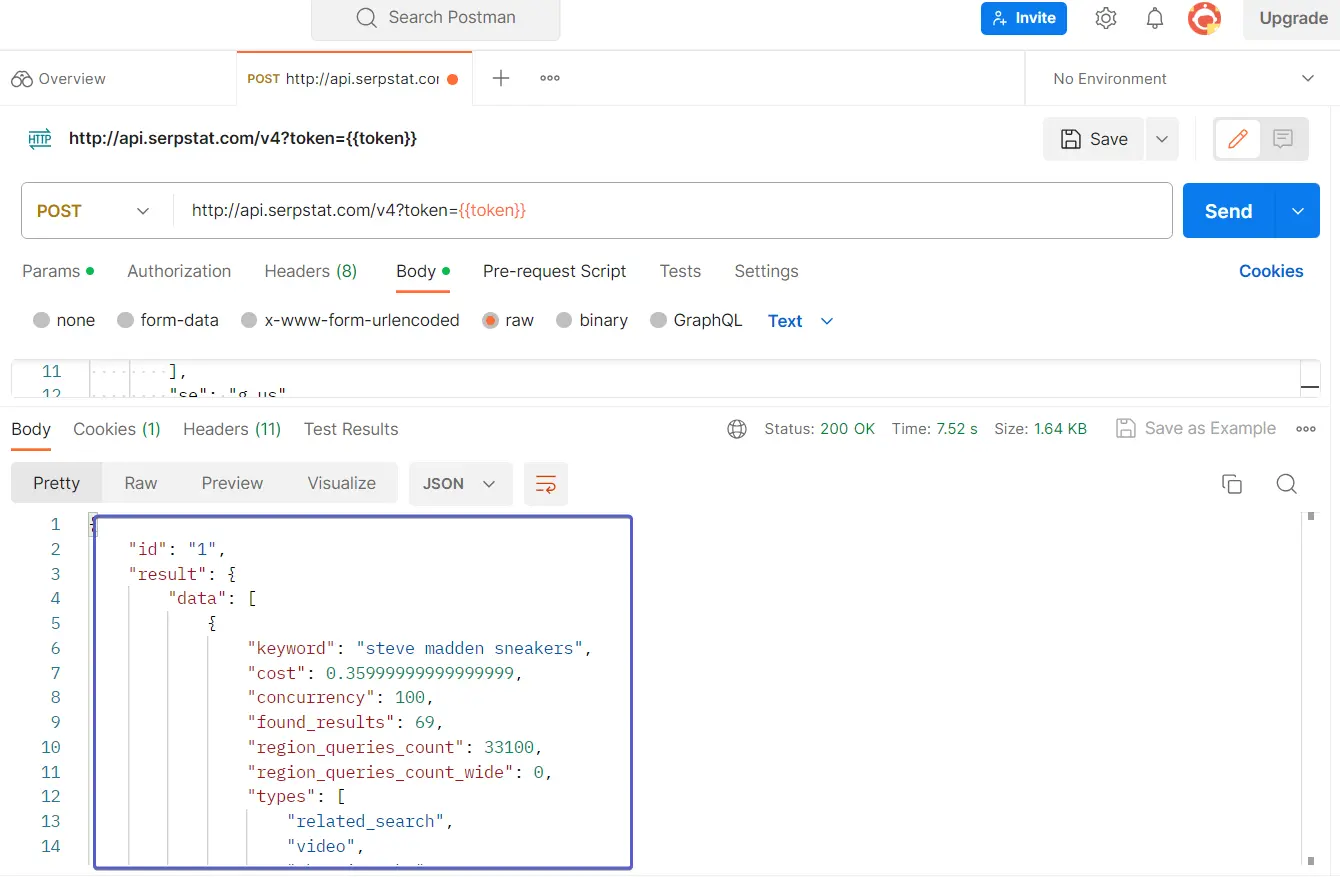The width and height of the screenshot is (1340, 877).
Task: Click the "related_search" type value
Action: (x=366, y=821)
